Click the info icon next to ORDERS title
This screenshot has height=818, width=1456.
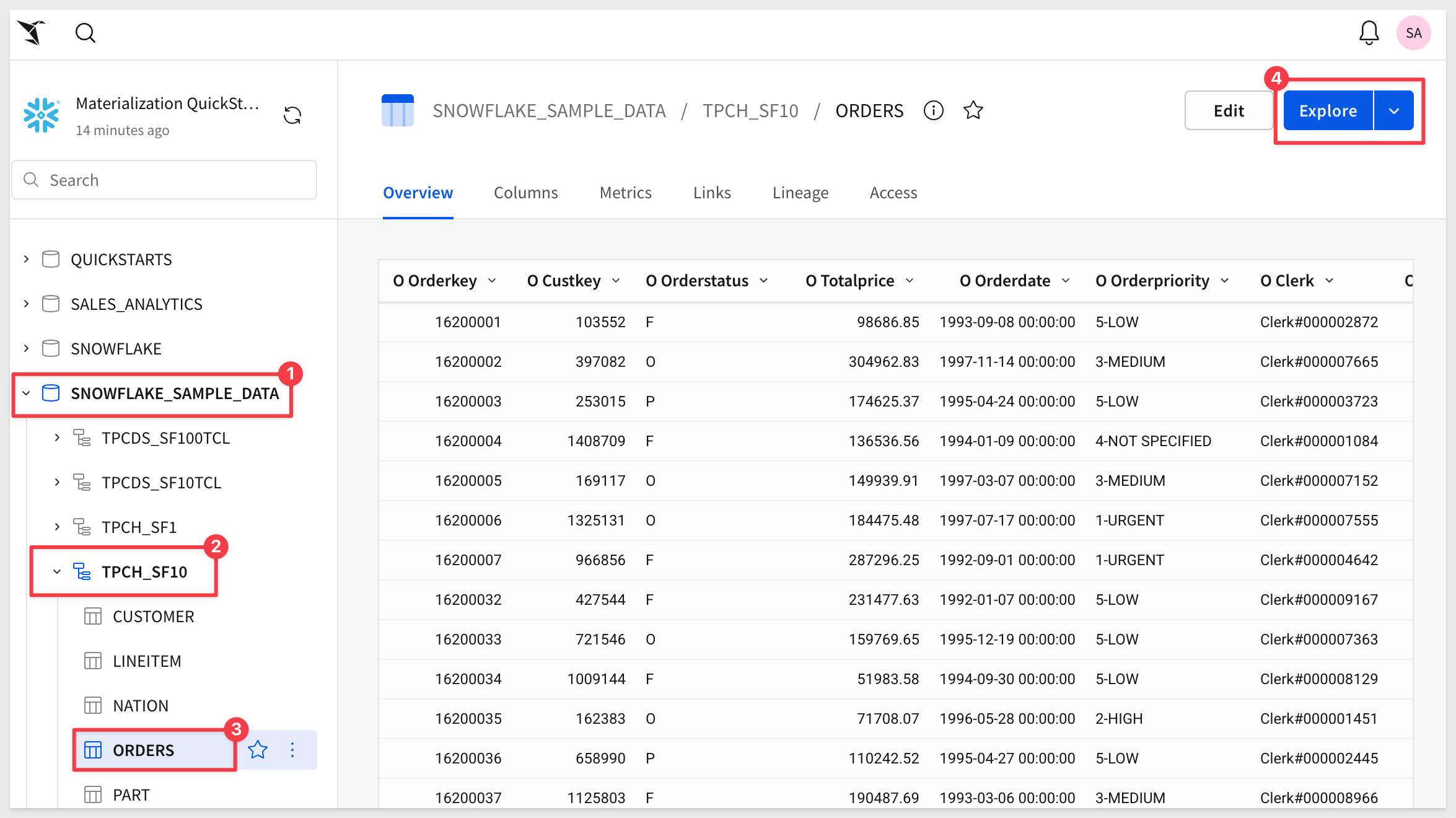(x=933, y=110)
